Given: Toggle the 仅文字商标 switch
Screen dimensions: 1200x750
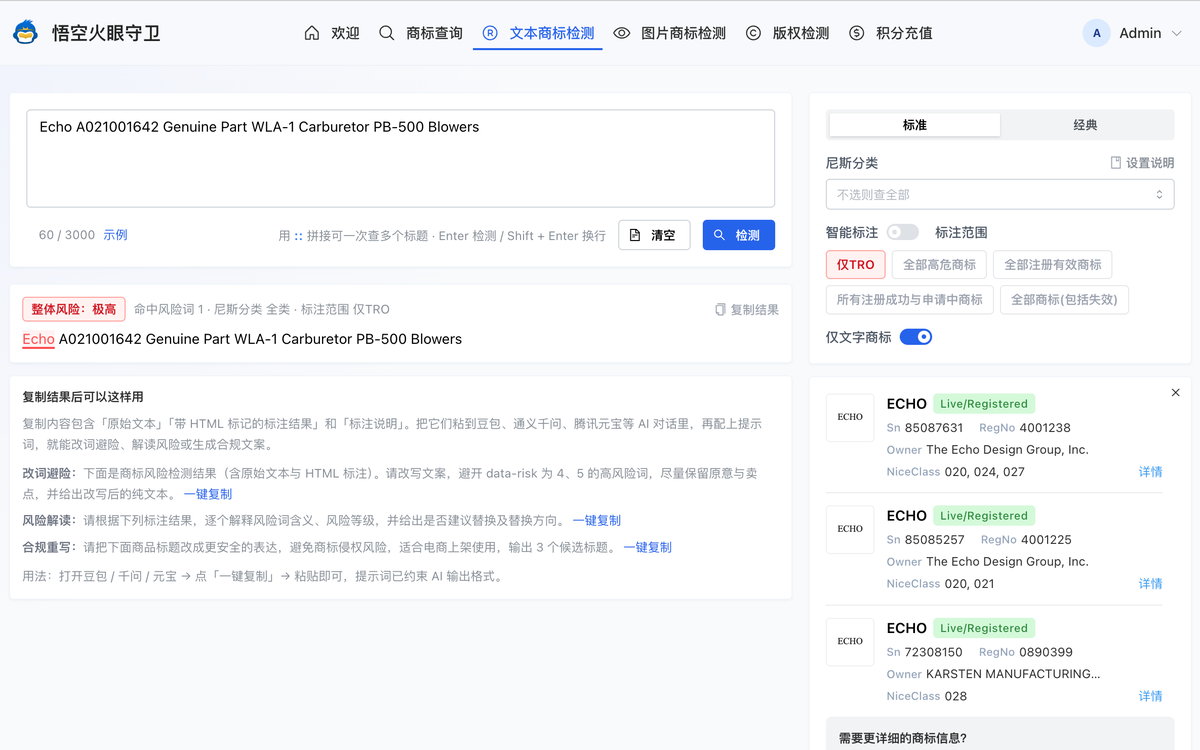Looking at the screenshot, I should 916,337.
